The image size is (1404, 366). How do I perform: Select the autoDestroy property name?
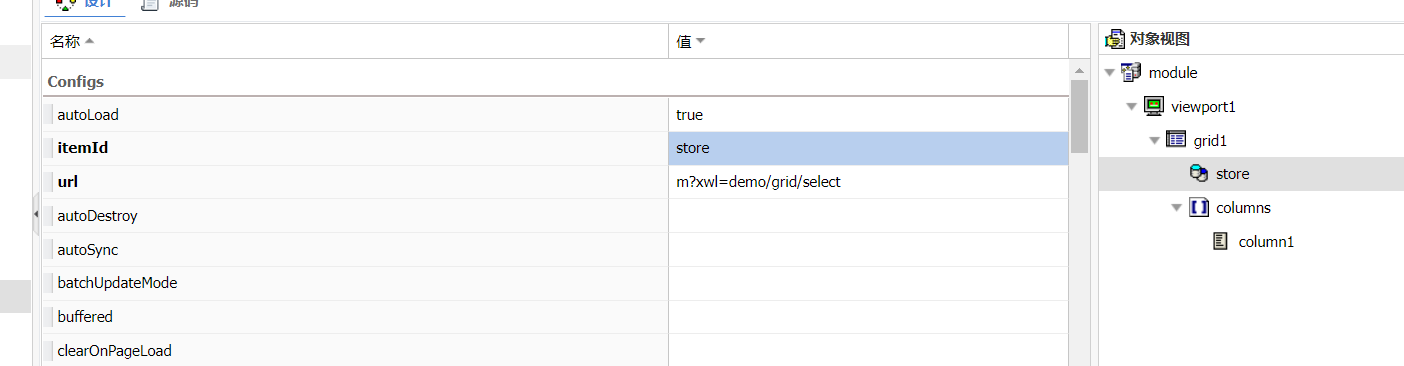(x=97, y=216)
